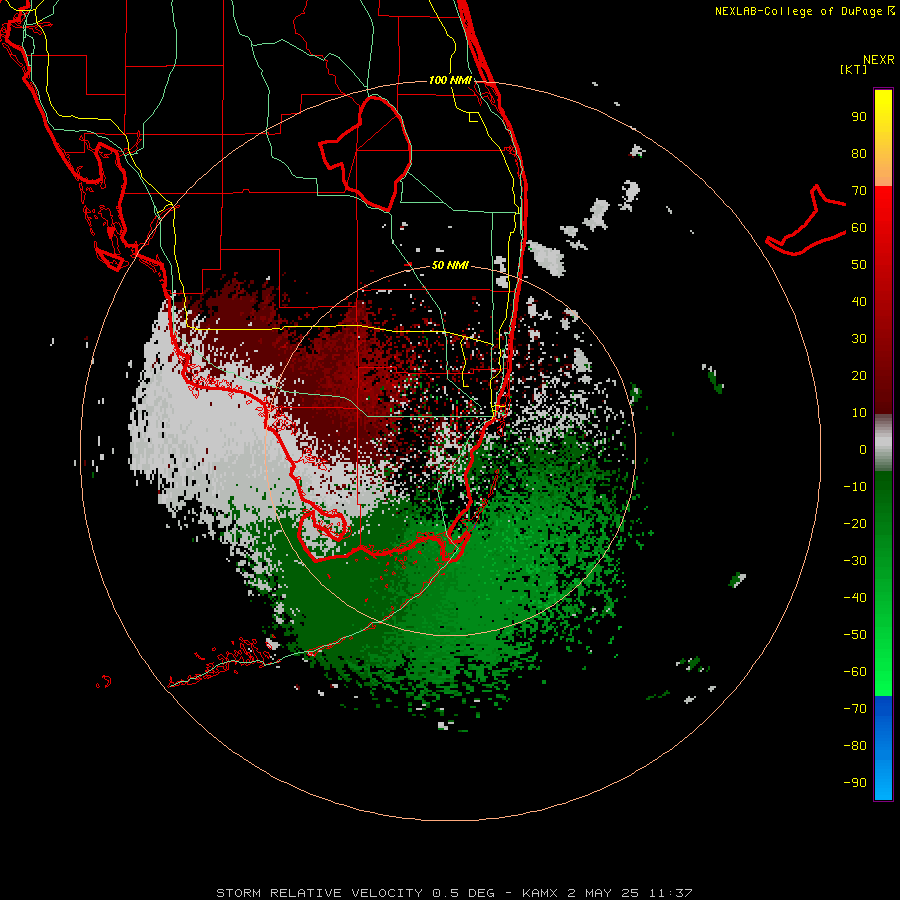The width and height of the screenshot is (900, 900).
Task: Click the blue segment of the color bar
Action: (x=883, y=748)
